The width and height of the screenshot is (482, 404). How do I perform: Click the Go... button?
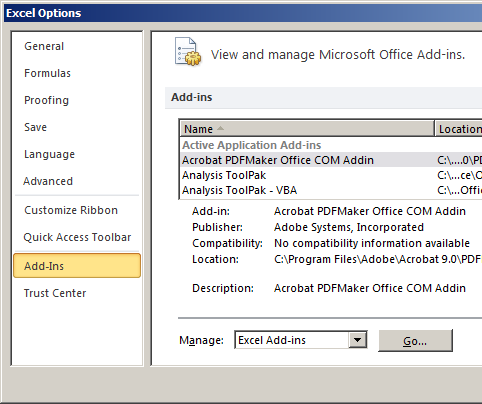point(415,341)
